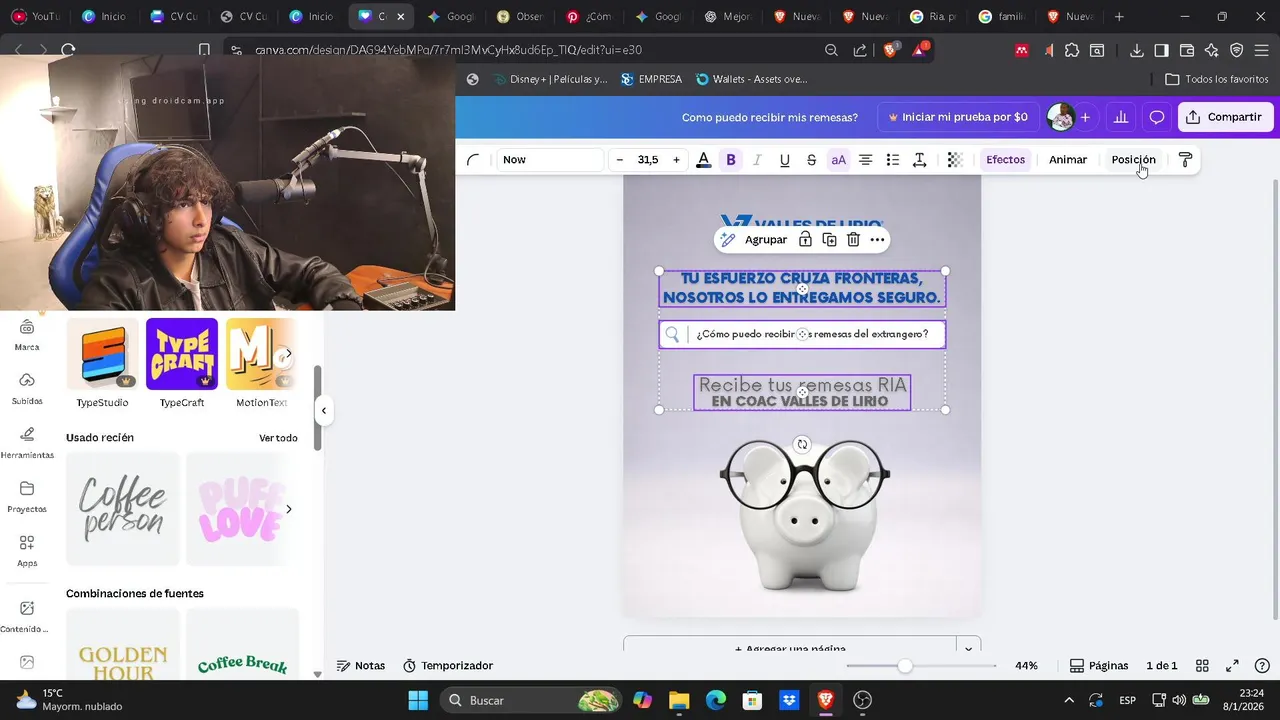The height and width of the screenshot is (720, 1280).
Task: Open the Now font family dropdown
Action: 550,160
